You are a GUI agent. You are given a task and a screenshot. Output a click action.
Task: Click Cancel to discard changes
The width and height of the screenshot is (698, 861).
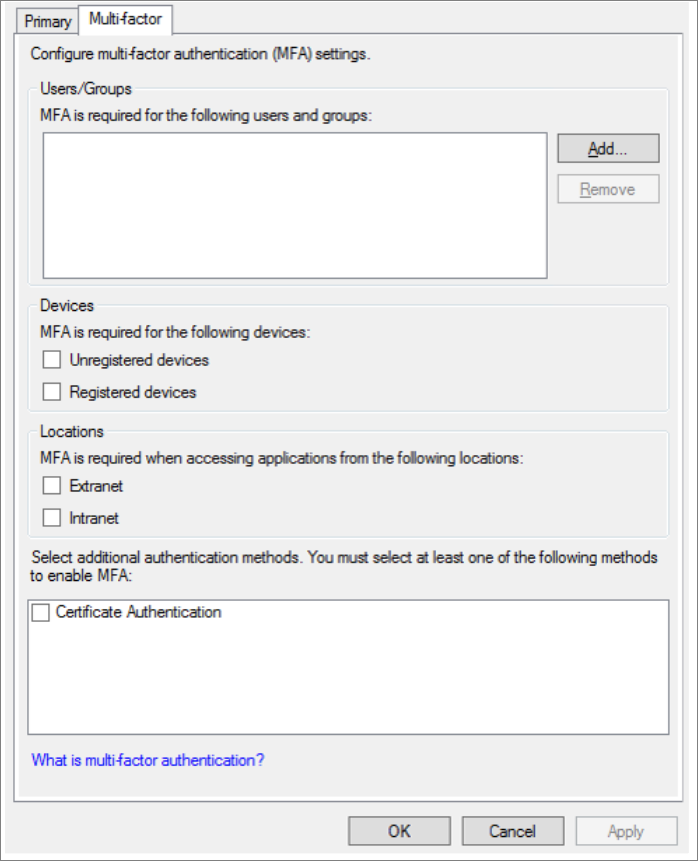[513, 830]
